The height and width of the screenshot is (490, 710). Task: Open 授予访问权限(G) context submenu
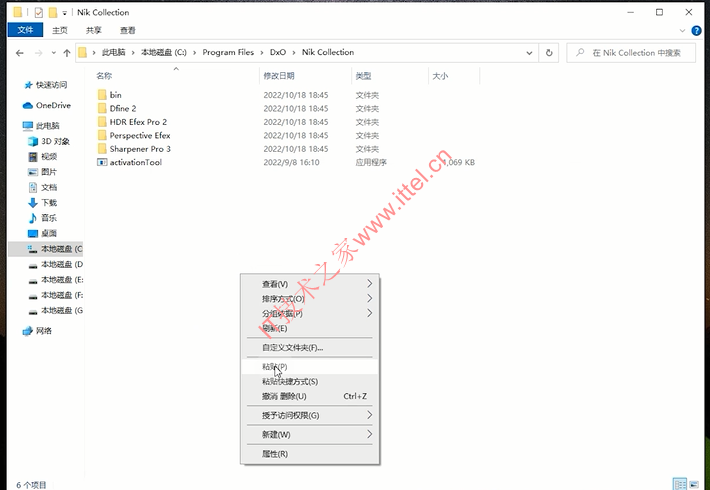[310, 415]
